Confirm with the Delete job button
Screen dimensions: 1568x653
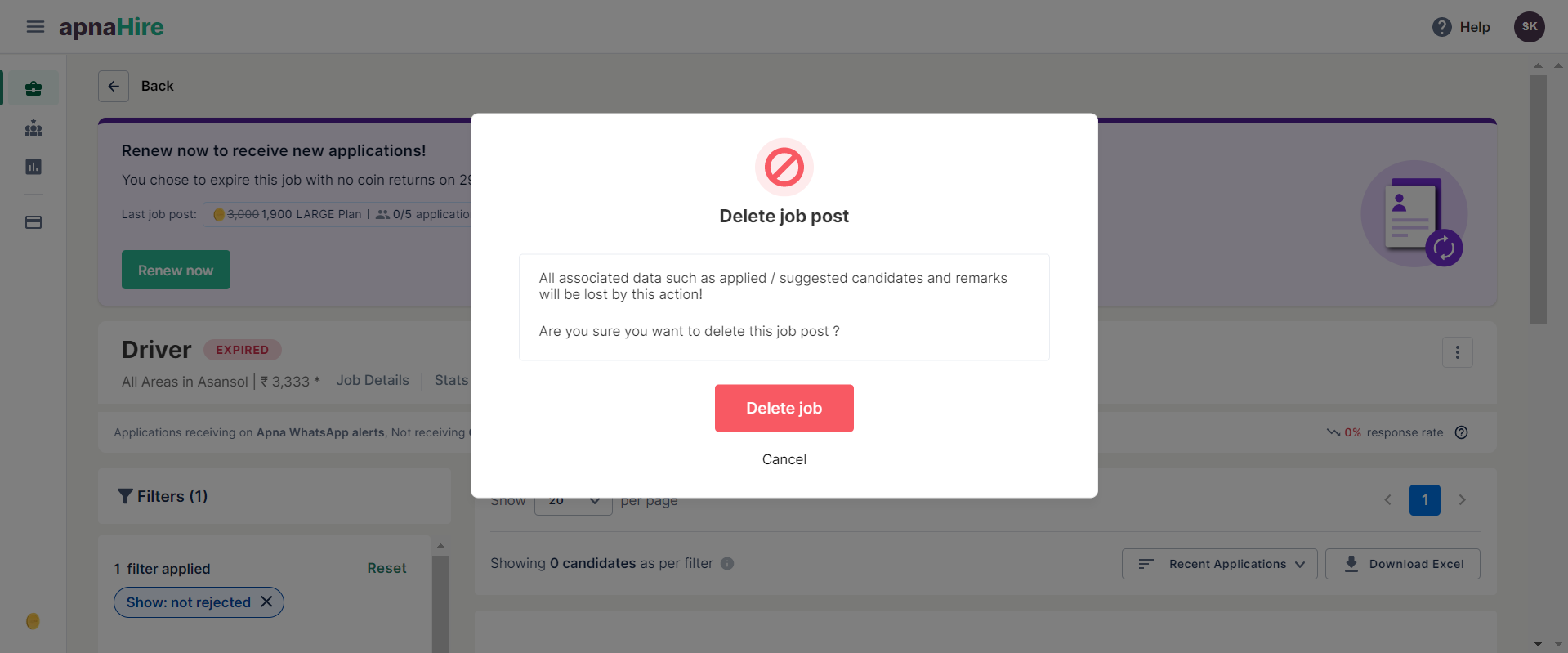[784, 408]
